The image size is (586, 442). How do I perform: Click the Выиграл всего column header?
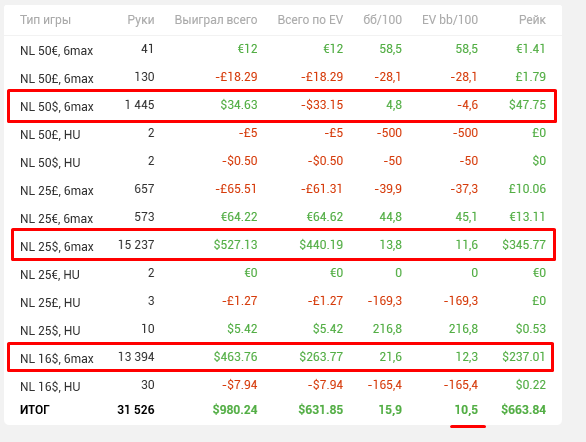216,20
